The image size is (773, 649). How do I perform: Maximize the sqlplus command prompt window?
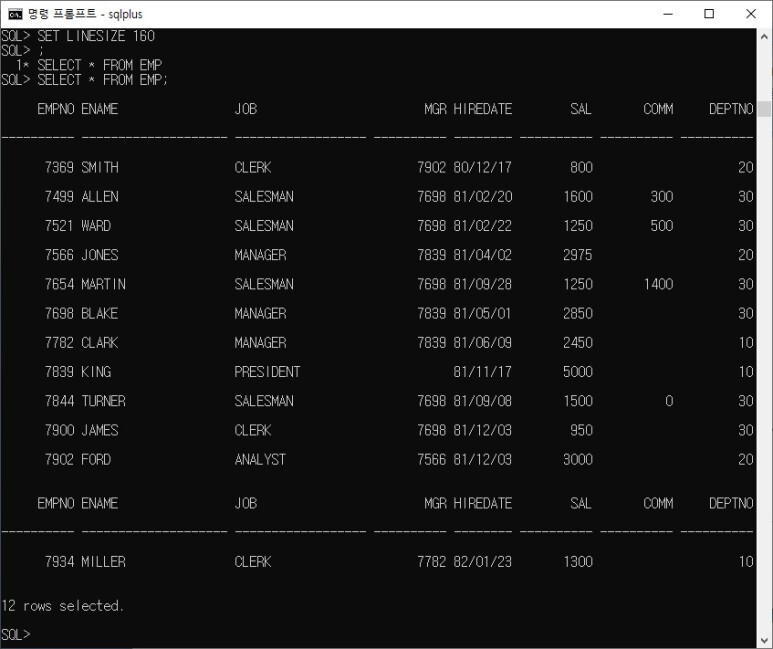click(x=709, y=14)
